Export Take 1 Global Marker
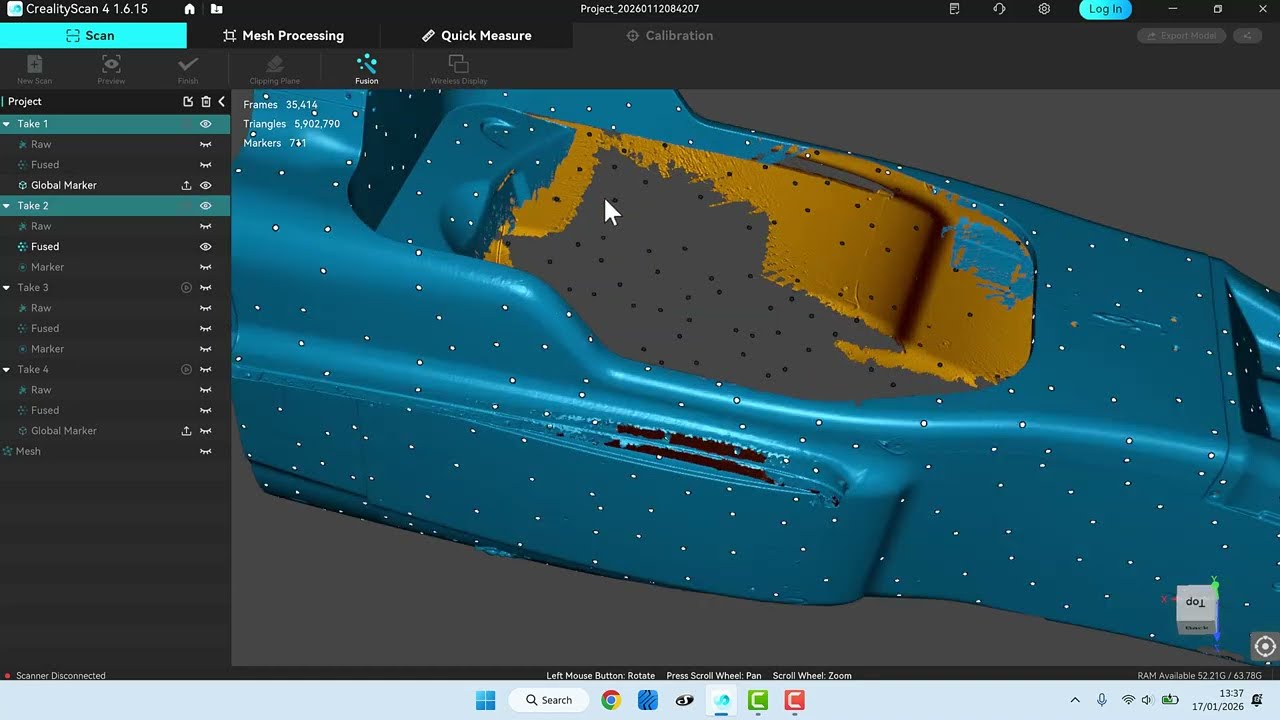Viewport: 1280px width, 720px height. 186,185
